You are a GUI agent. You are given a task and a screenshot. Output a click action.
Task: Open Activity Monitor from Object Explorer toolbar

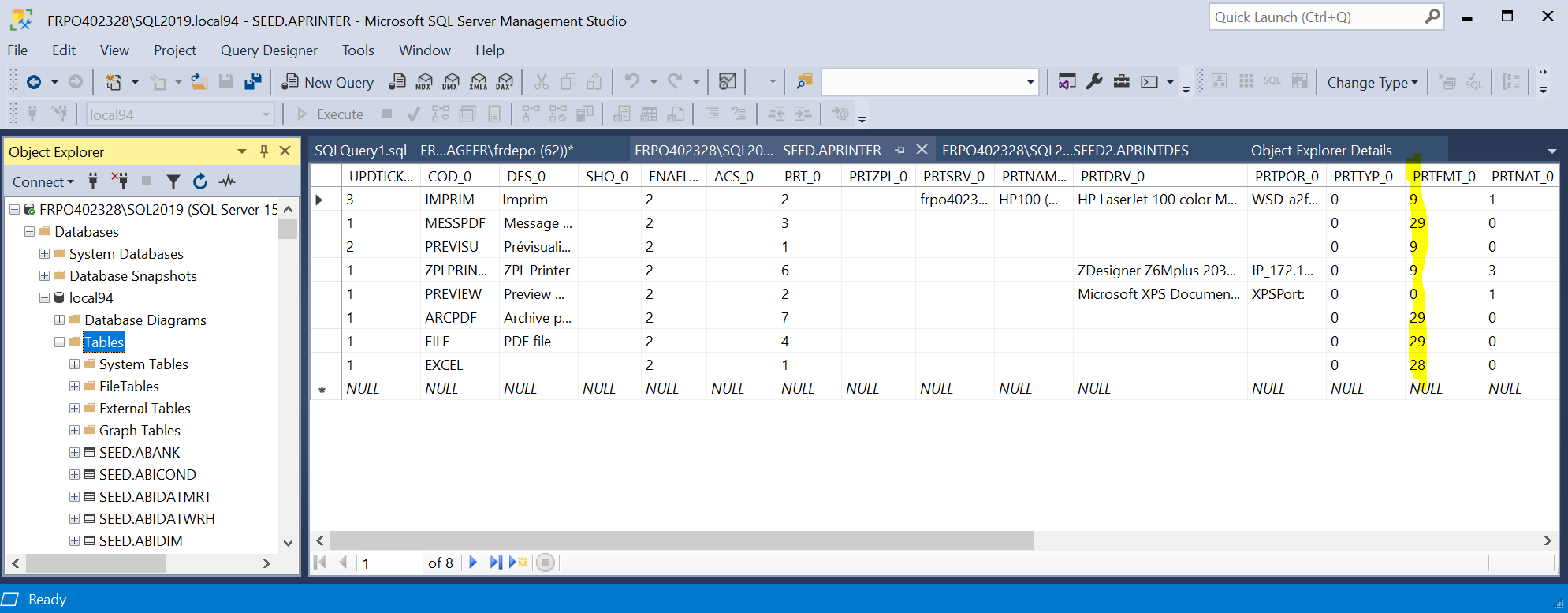pyautogui.click(x=228, y=181)
